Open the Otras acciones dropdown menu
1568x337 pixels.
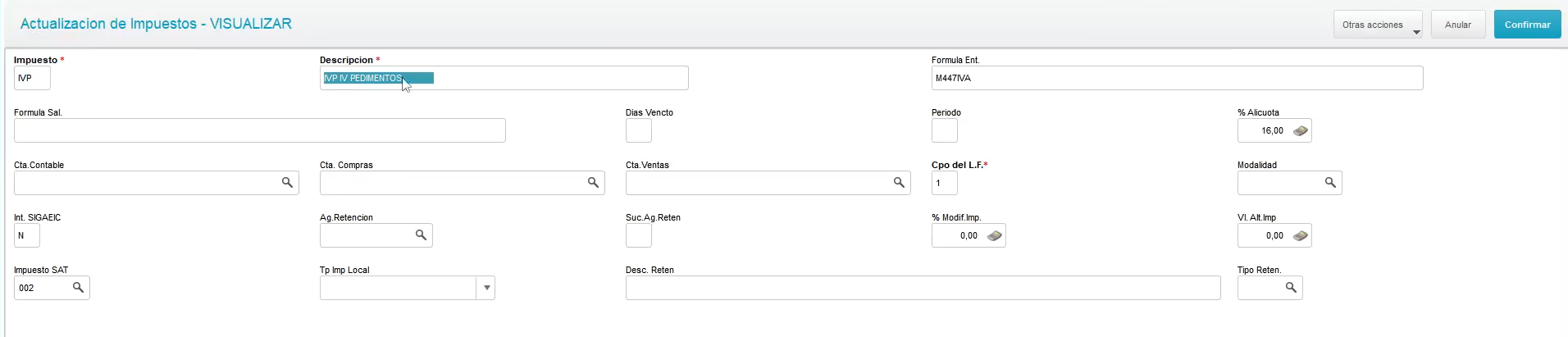(1378, 25)
